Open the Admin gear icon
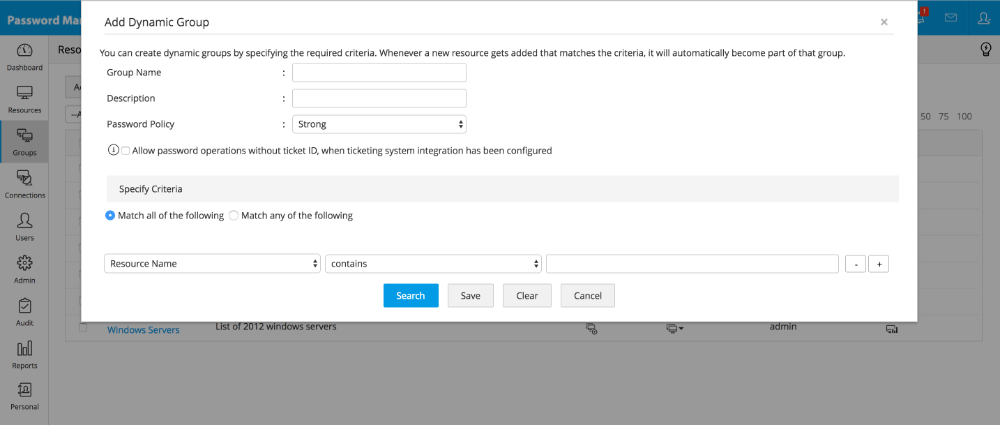Viewport: 1000px width, 425px height. click(24, 269)
